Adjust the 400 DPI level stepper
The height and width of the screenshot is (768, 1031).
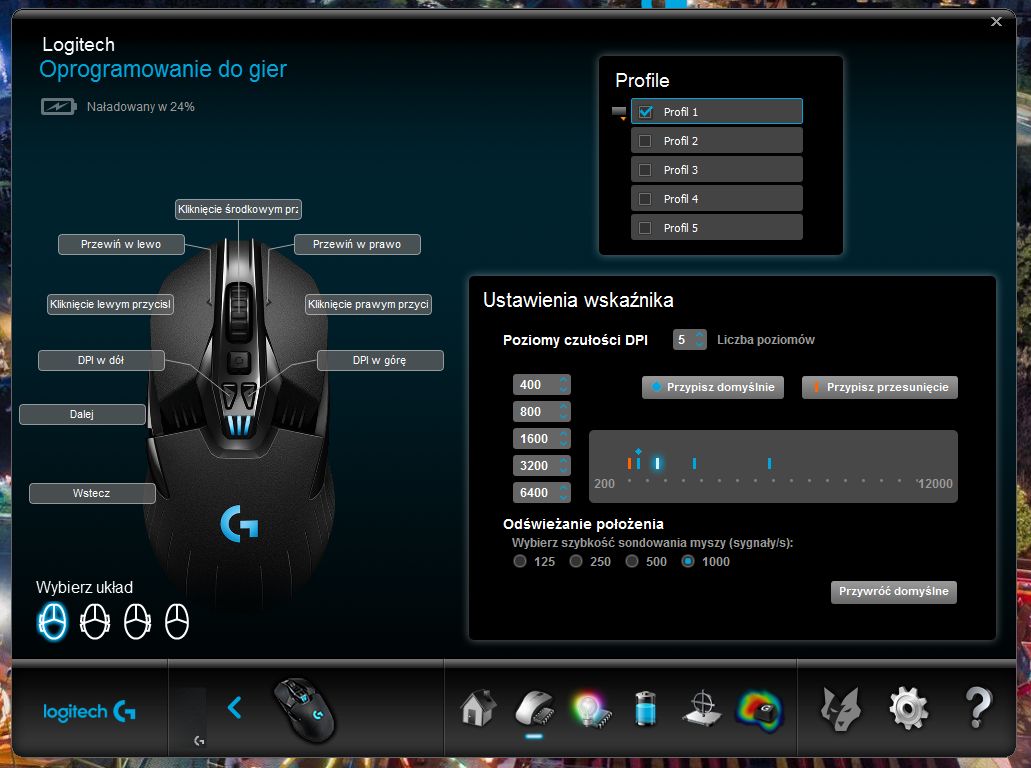(563, 385)
